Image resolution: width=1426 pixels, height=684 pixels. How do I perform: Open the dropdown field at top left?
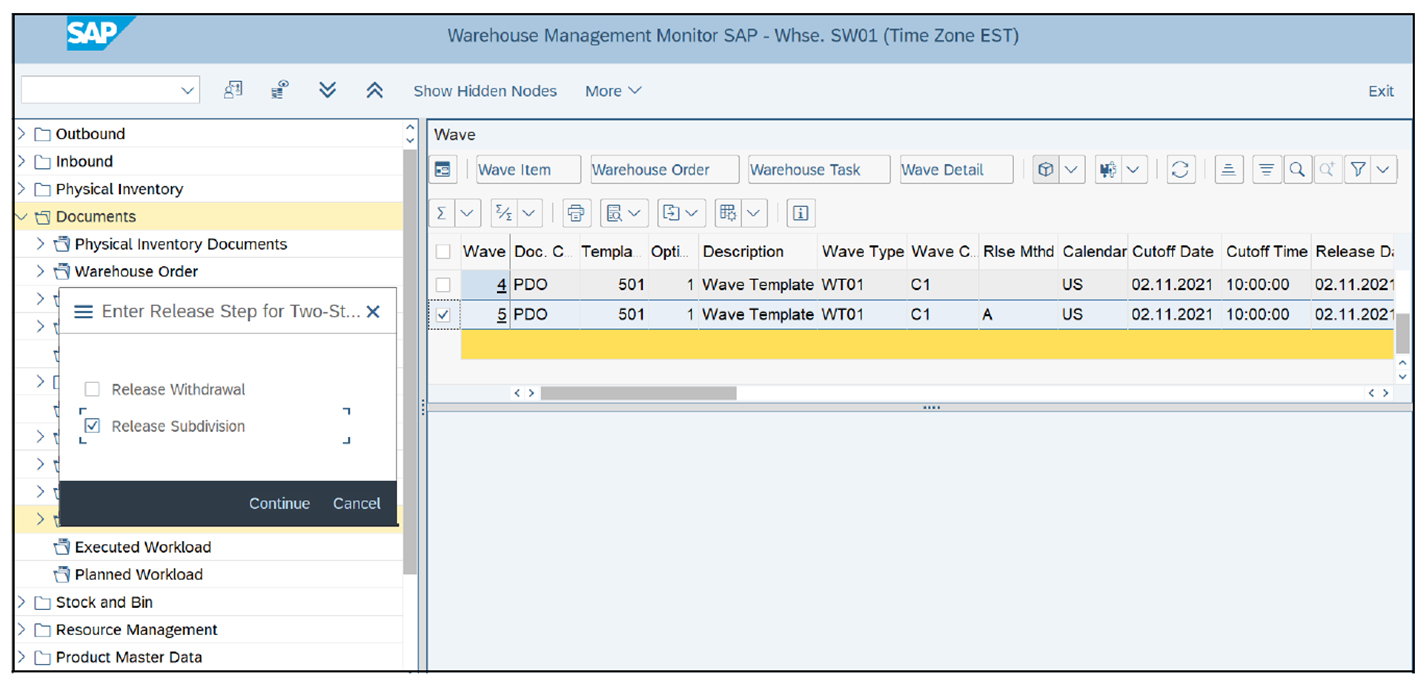[109, 89]
